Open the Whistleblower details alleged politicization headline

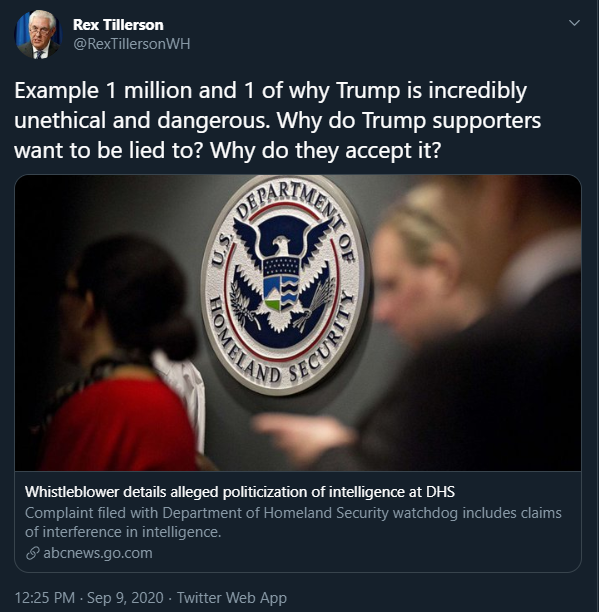tap(240, 492)
